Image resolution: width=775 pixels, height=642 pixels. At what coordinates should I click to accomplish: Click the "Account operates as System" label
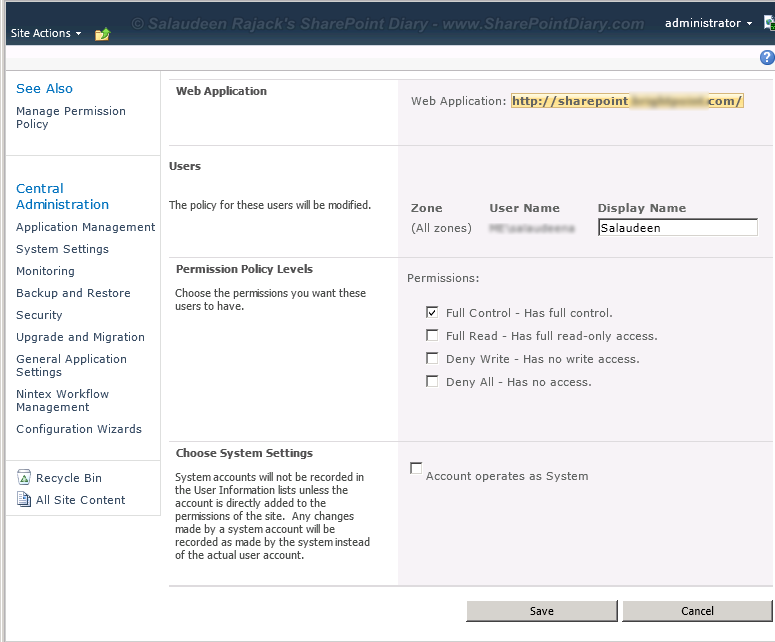(507, 476)
